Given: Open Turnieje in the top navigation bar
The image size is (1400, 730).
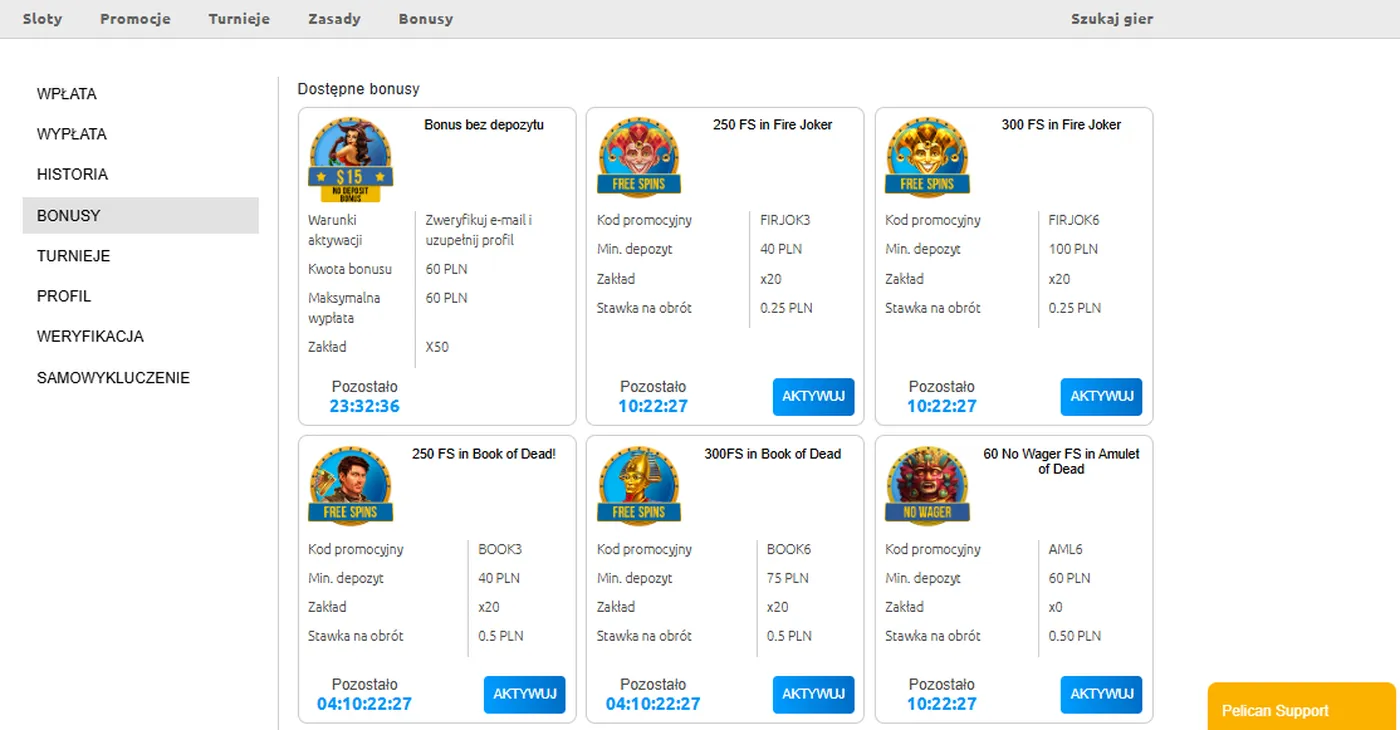Looking at the screenshot, I should (x=239, y=19).
